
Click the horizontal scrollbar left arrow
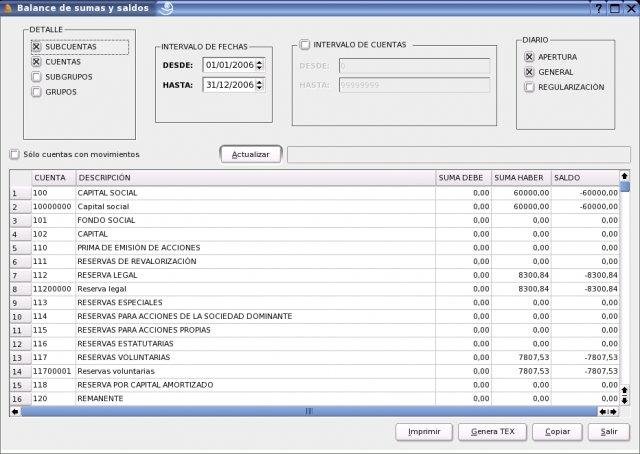pyautogui.click(x=15, y=412)
